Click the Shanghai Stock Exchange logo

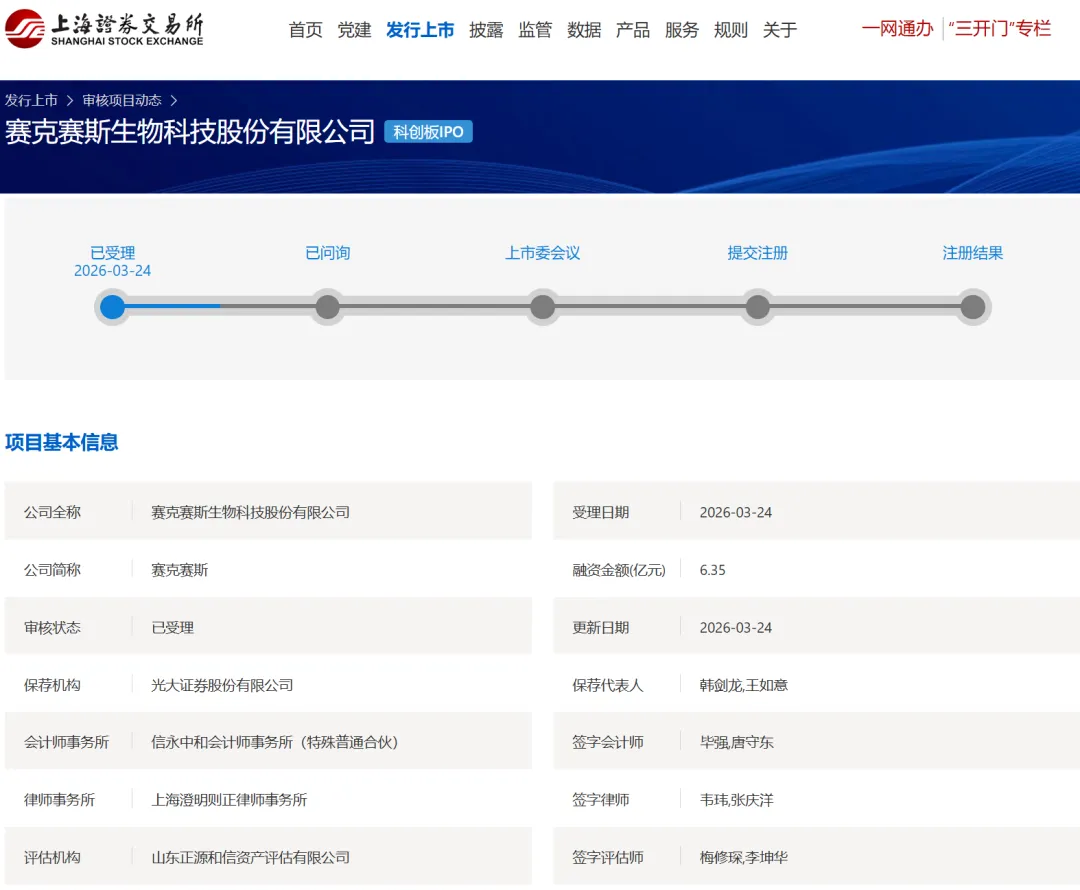click(104, 29)
